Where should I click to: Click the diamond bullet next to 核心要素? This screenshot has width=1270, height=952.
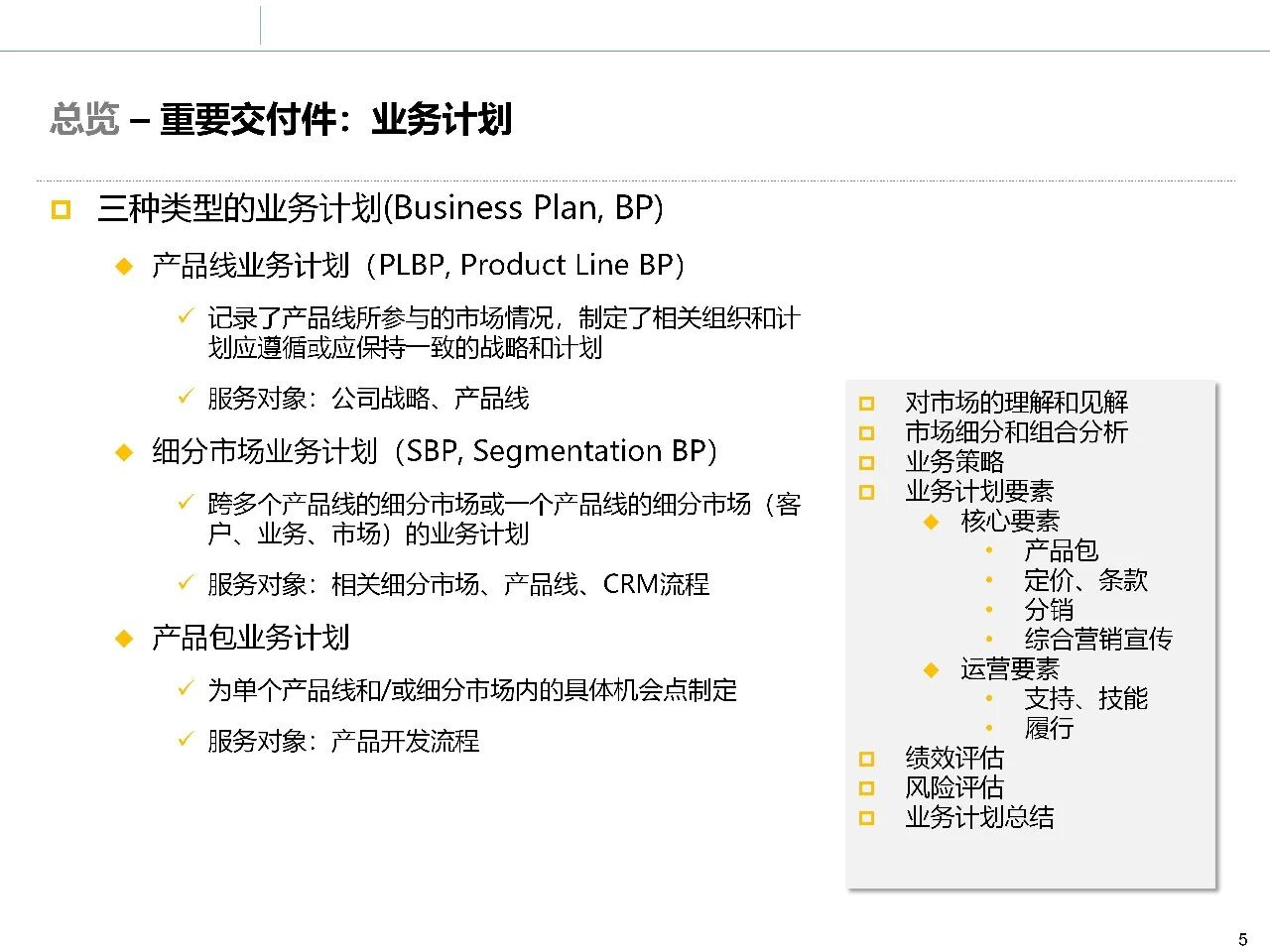pos(931,522)
